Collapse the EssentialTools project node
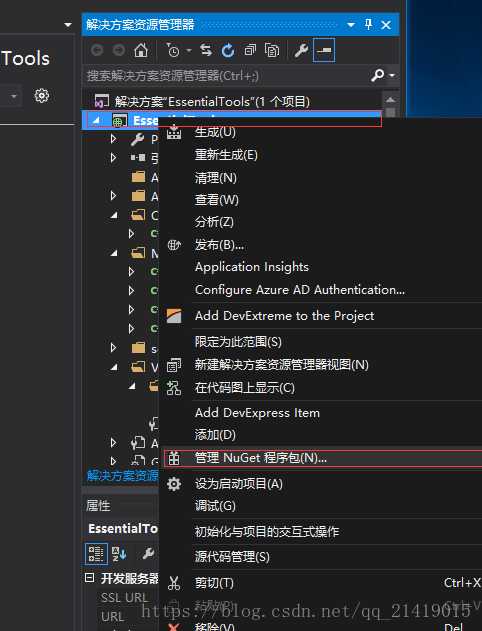Screen dimensions: 482x631 point(96,120)
